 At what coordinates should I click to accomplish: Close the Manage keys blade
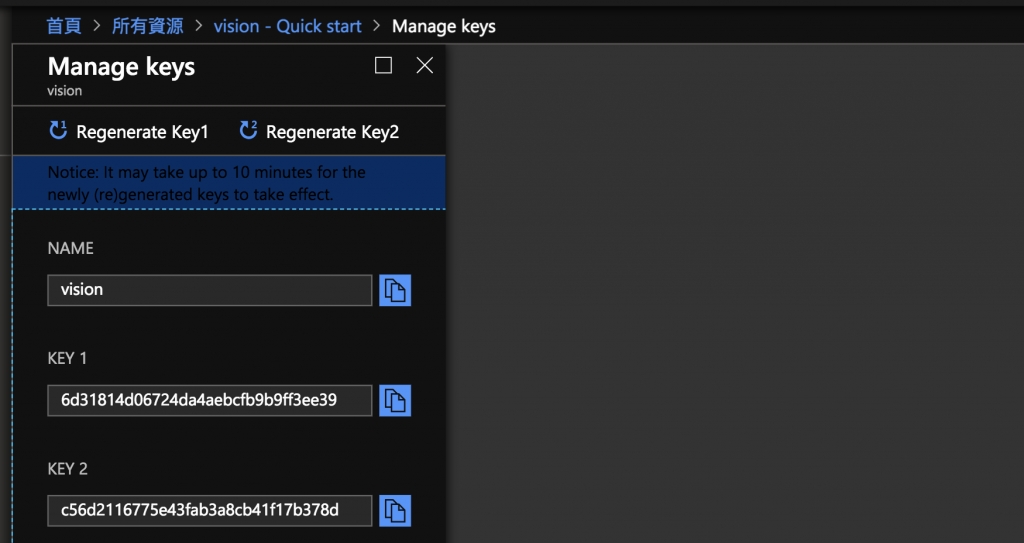[x=424, y=66]
